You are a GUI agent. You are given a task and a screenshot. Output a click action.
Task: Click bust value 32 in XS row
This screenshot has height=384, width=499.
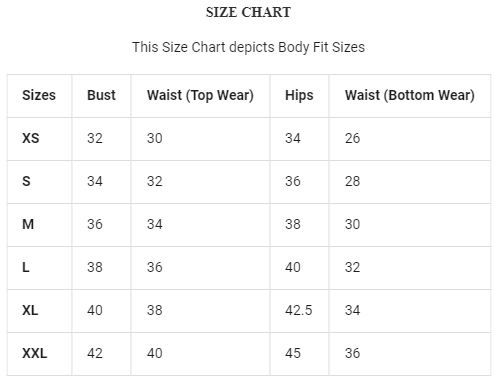tap(95, 138)
